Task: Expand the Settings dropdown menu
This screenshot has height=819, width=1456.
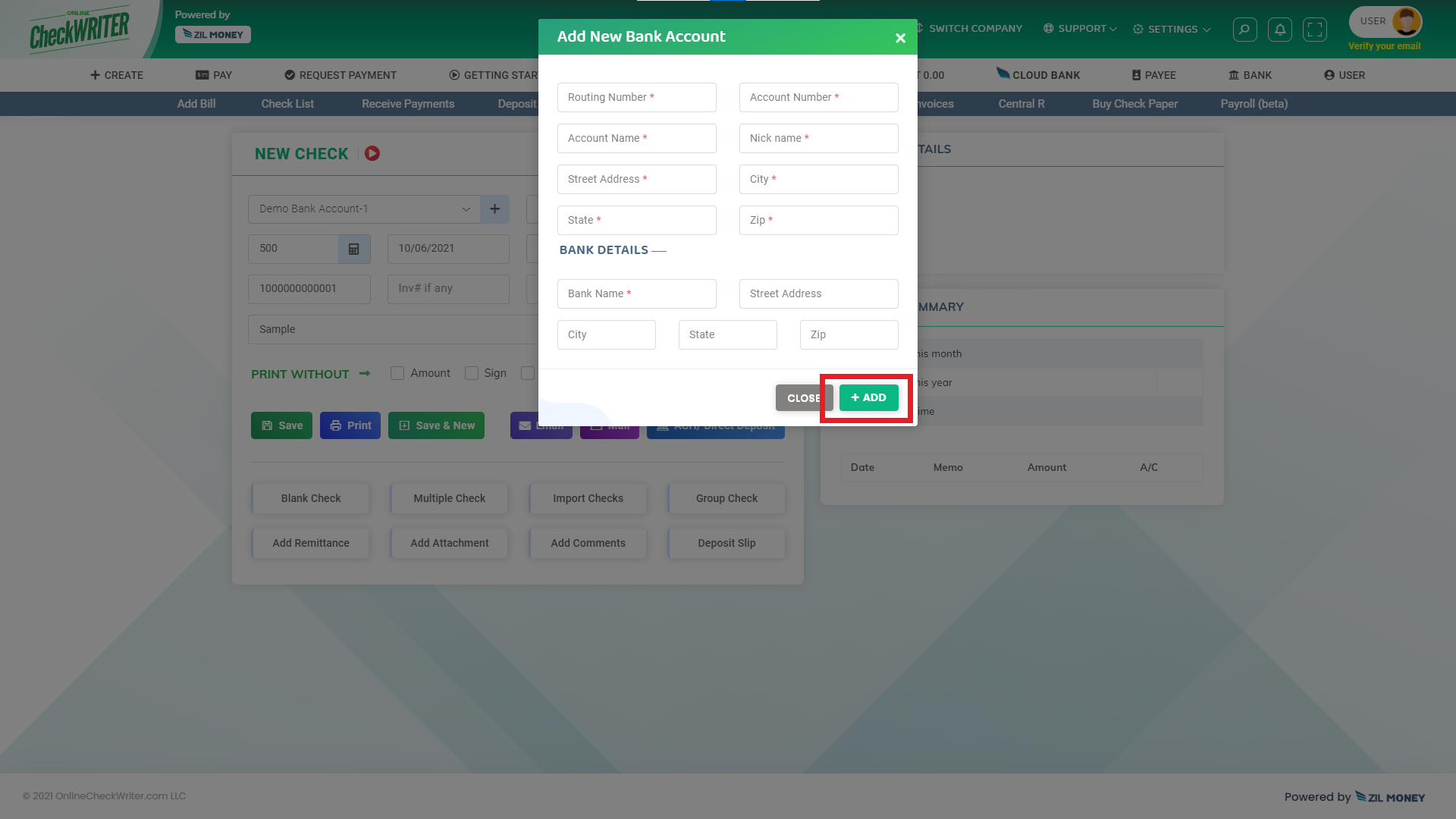Action: click(x=1172, y=30)
